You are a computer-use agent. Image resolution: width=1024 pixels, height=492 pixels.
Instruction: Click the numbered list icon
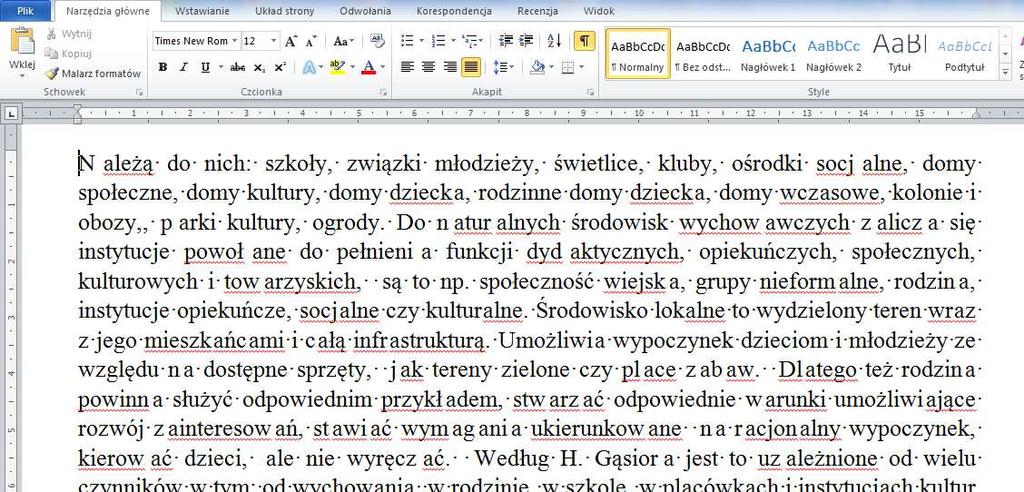click(x=440, y=41)
